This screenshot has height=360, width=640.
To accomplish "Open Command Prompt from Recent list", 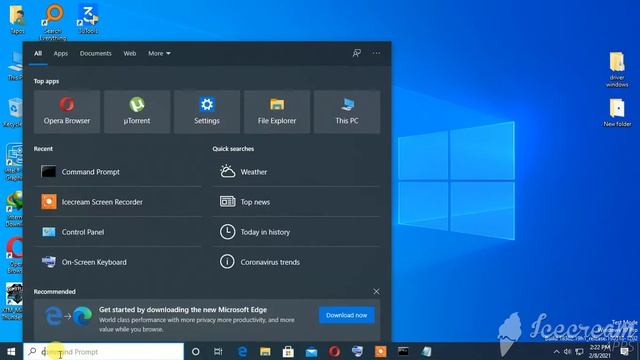I will click(118, 172).
